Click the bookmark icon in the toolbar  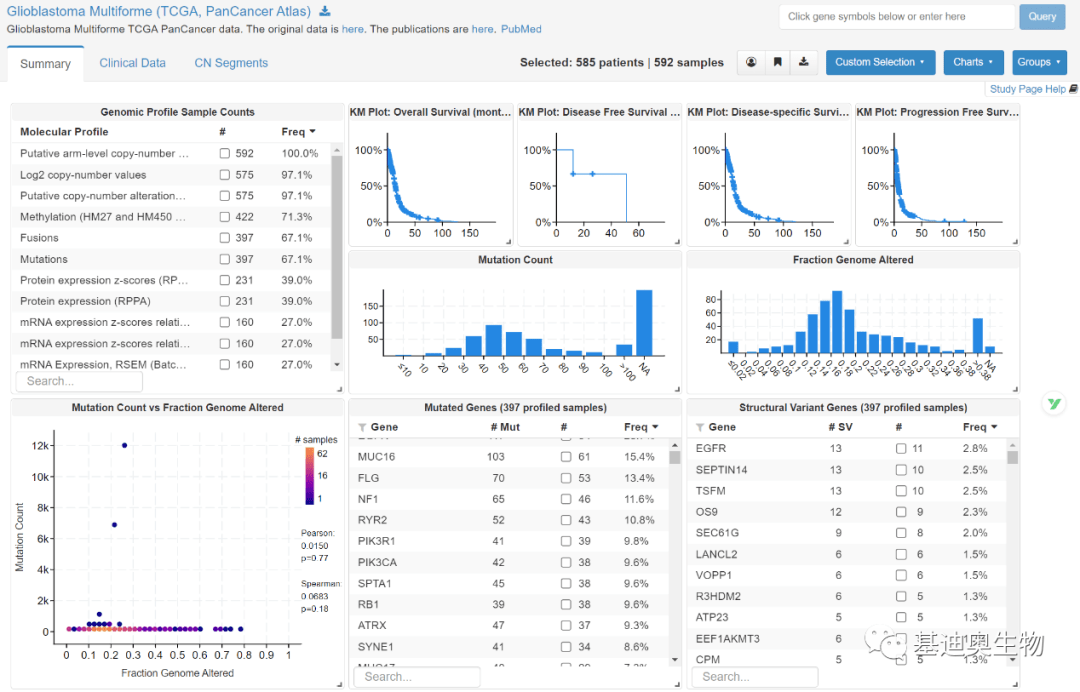(x=777, y=62)
